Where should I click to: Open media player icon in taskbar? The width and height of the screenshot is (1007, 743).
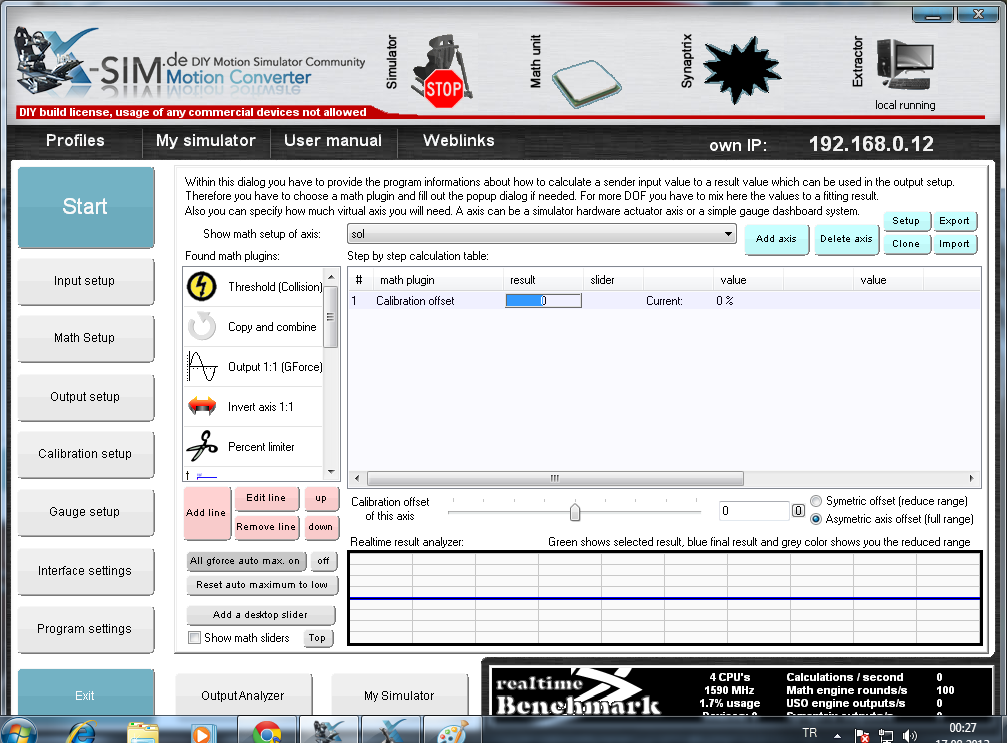pos(202,733)
